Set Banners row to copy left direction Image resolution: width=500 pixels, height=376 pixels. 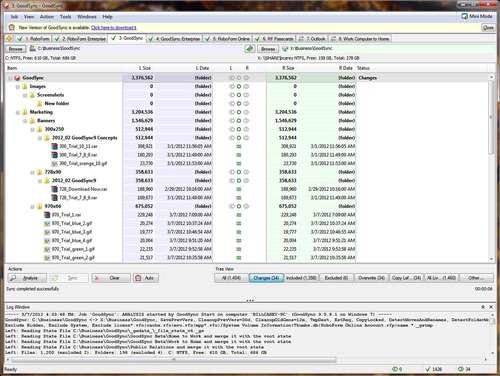tap(232, 121)
